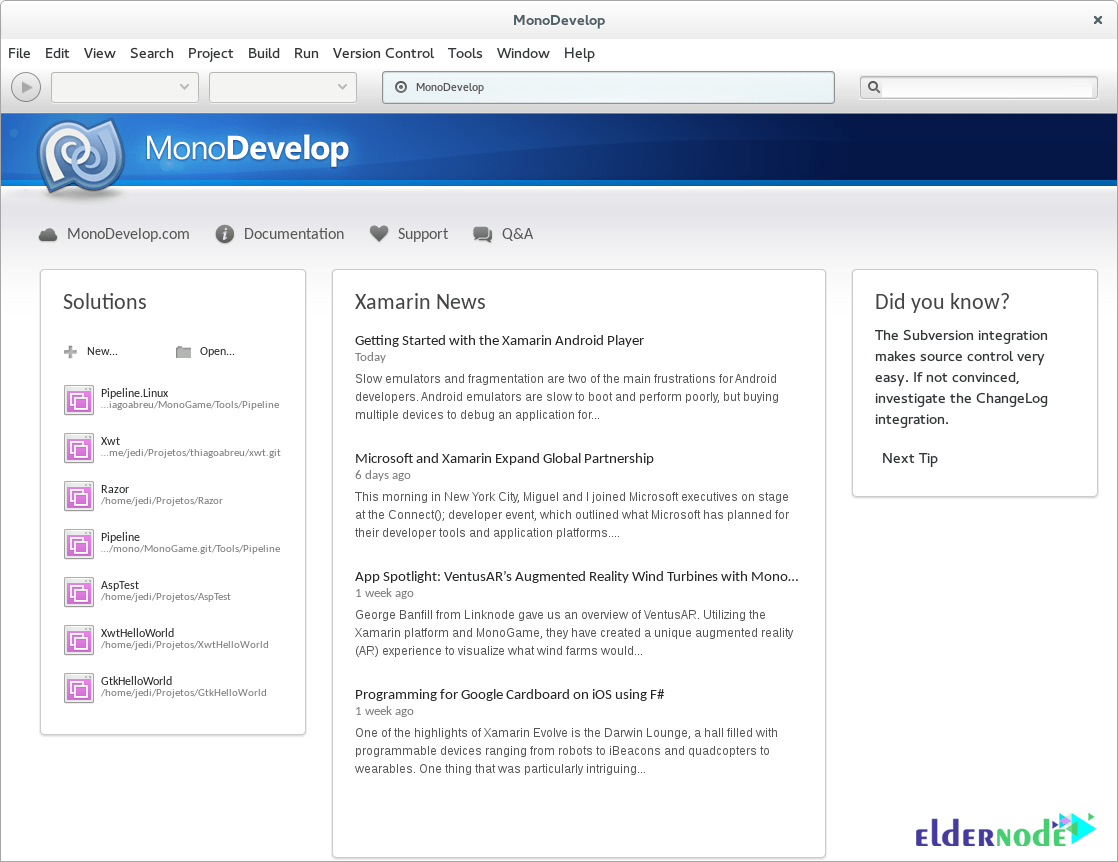The image size is (1118, 862).
Task: Click the Support heart icon
Action: pos(379,233)
